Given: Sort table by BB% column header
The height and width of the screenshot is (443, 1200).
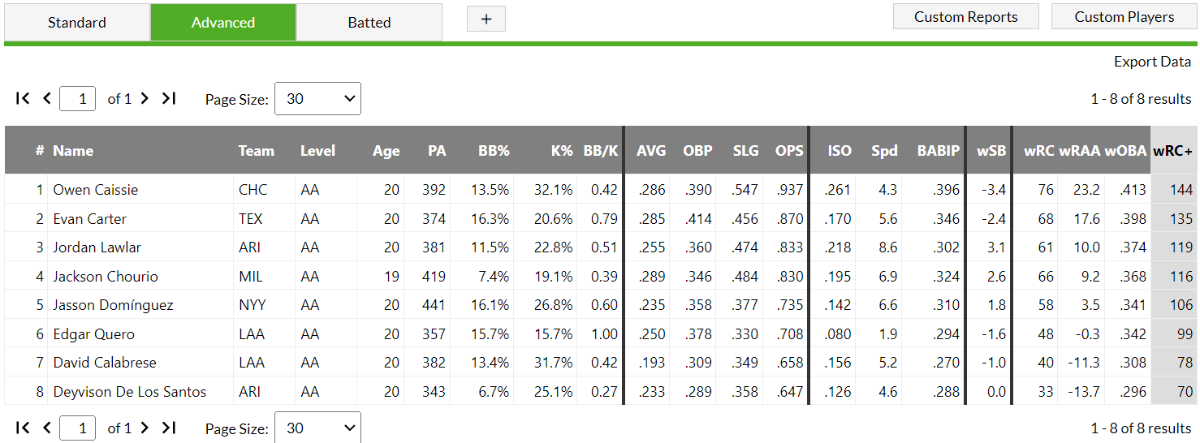Looking at the screenshot, I should point(494,151).
